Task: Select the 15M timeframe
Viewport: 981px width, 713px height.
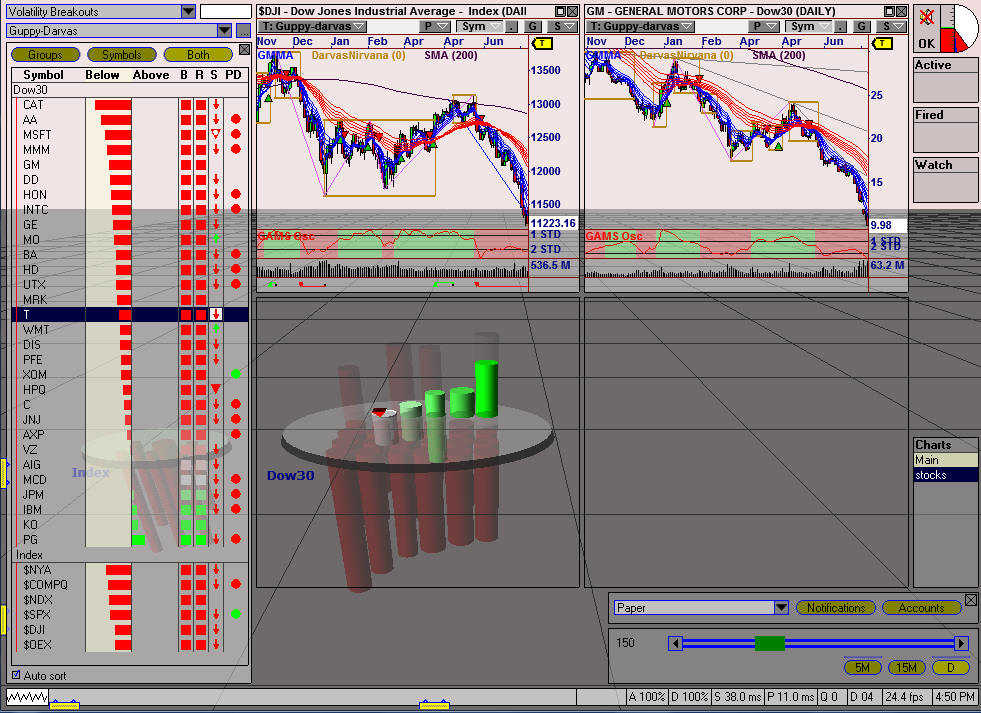Action: (907, 667)
